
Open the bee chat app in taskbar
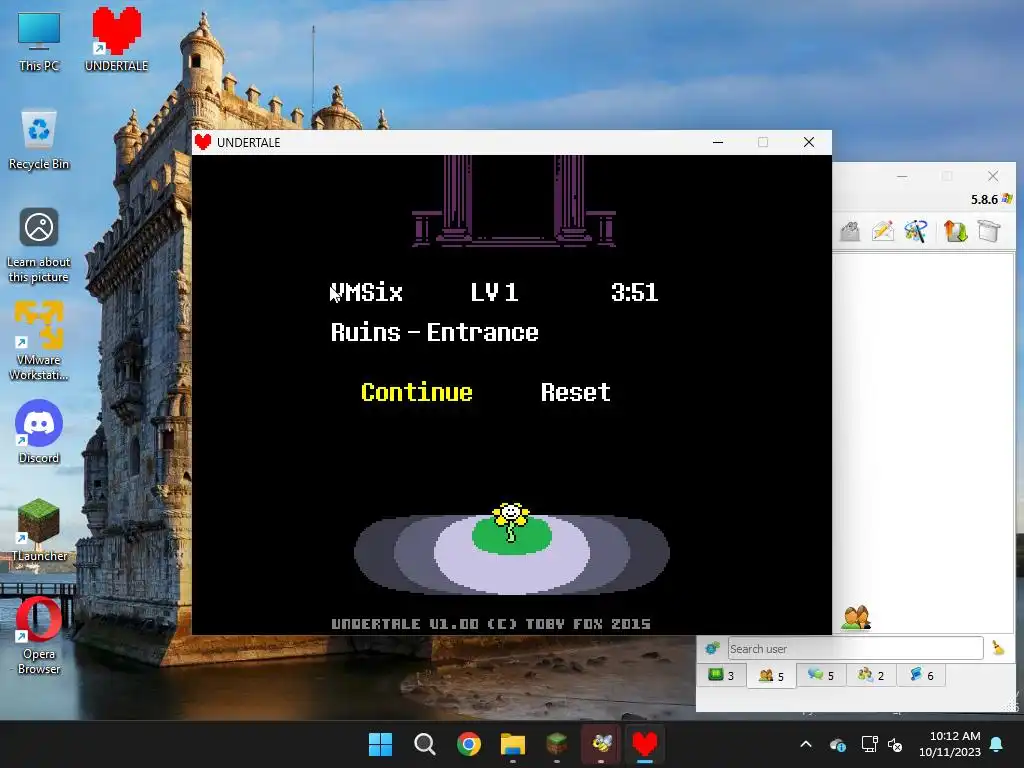click(x=601, y=744)
